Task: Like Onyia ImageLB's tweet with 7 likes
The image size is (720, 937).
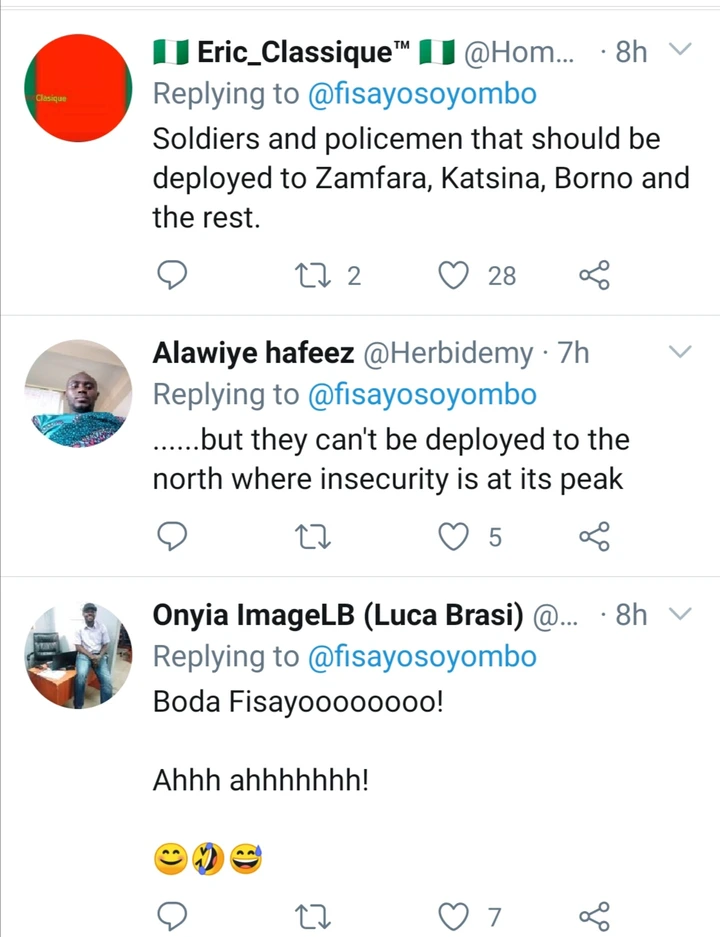Action: pos(456,914)
